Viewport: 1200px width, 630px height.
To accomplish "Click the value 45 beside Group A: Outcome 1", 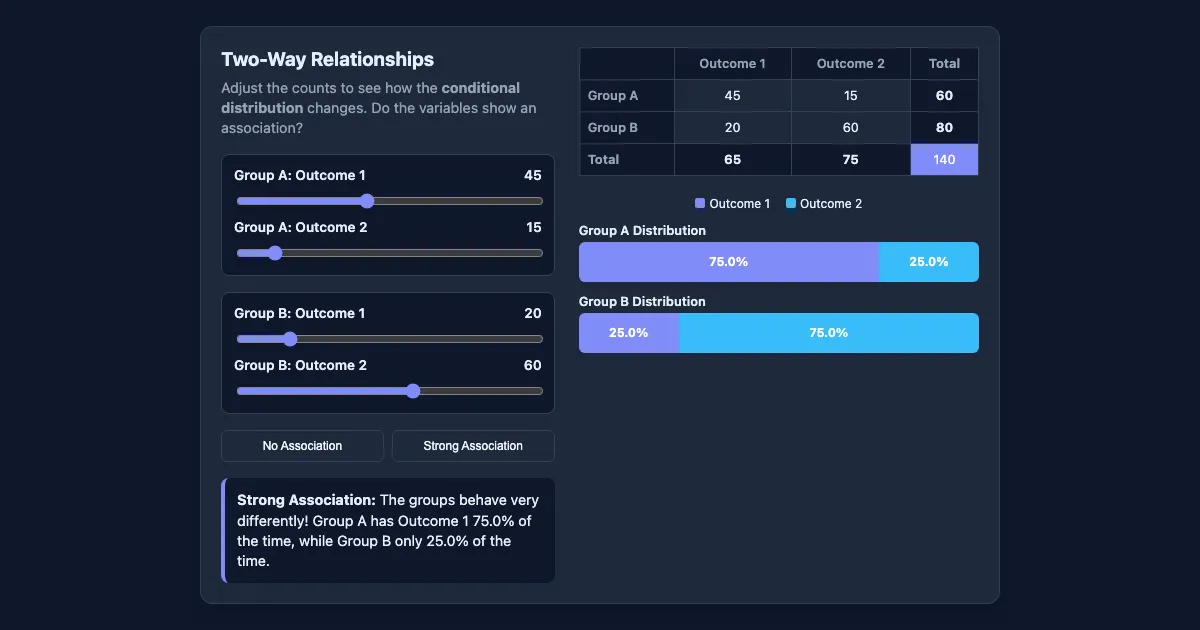I will click(x=533, y=175).
